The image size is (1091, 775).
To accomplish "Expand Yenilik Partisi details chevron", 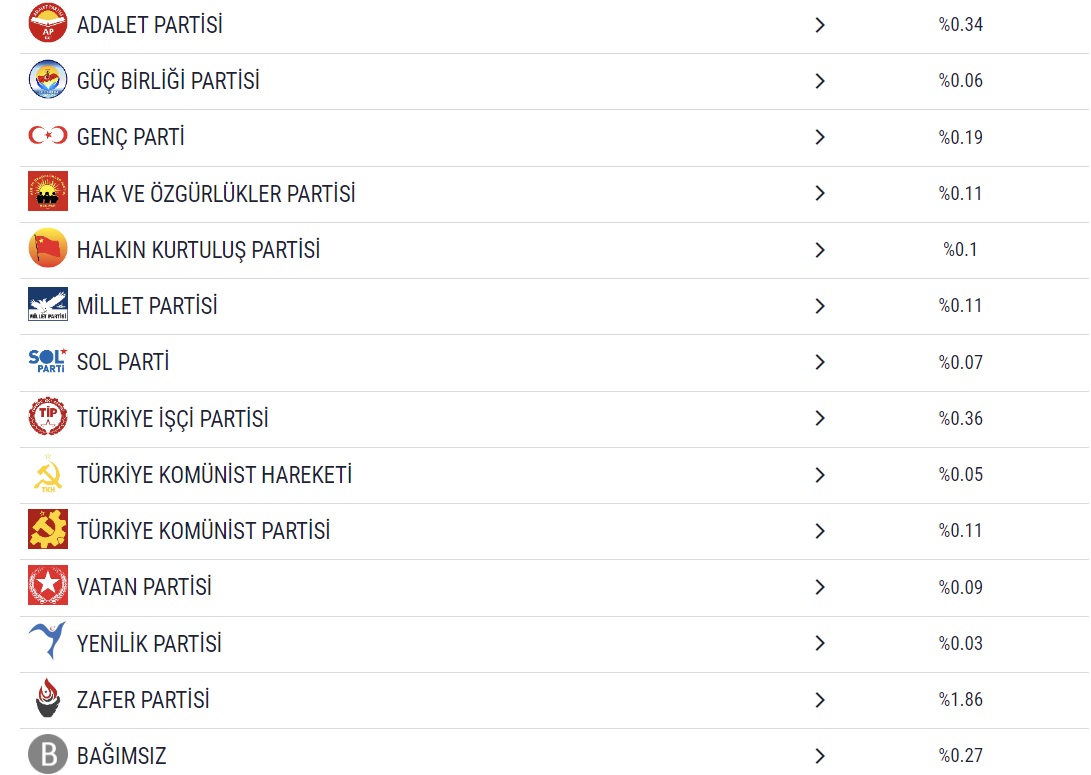I will tap(820, 643).
